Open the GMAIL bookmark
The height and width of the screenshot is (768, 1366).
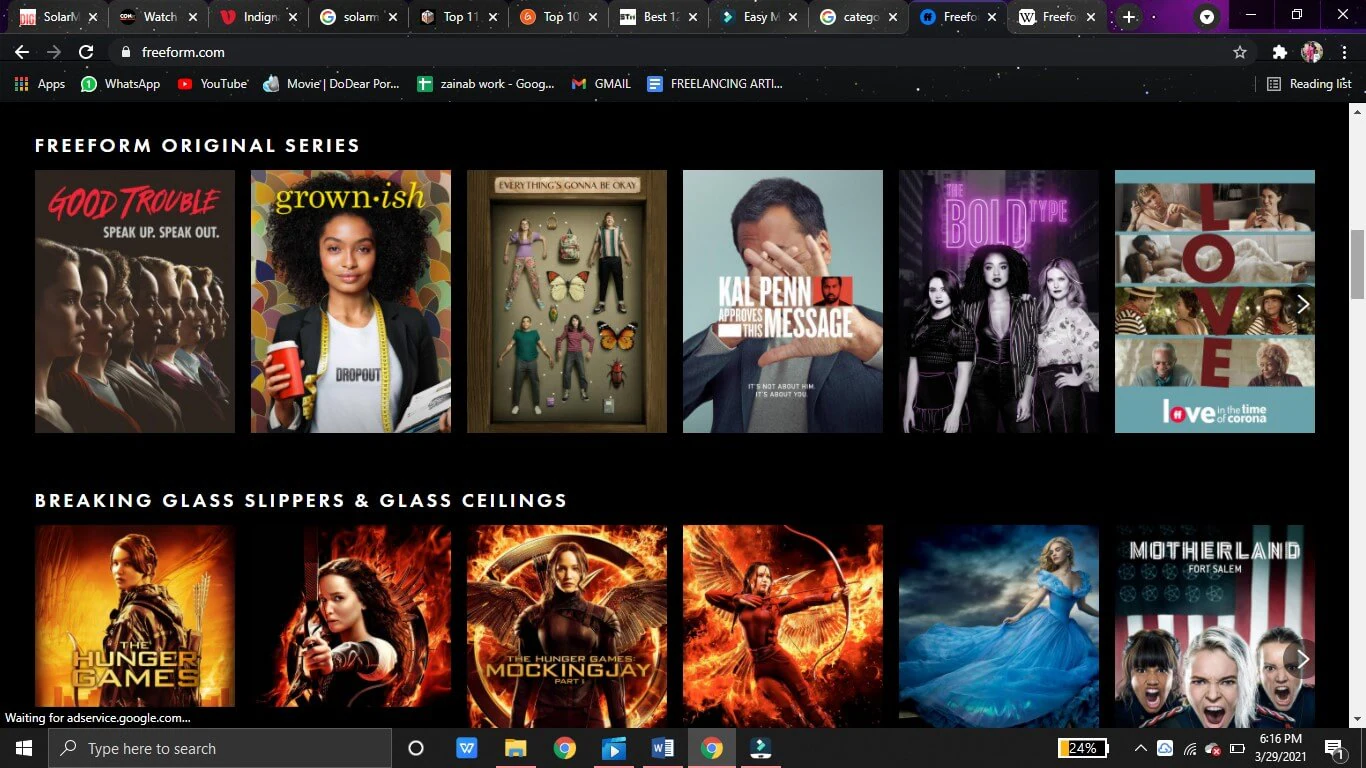point(601,84)
